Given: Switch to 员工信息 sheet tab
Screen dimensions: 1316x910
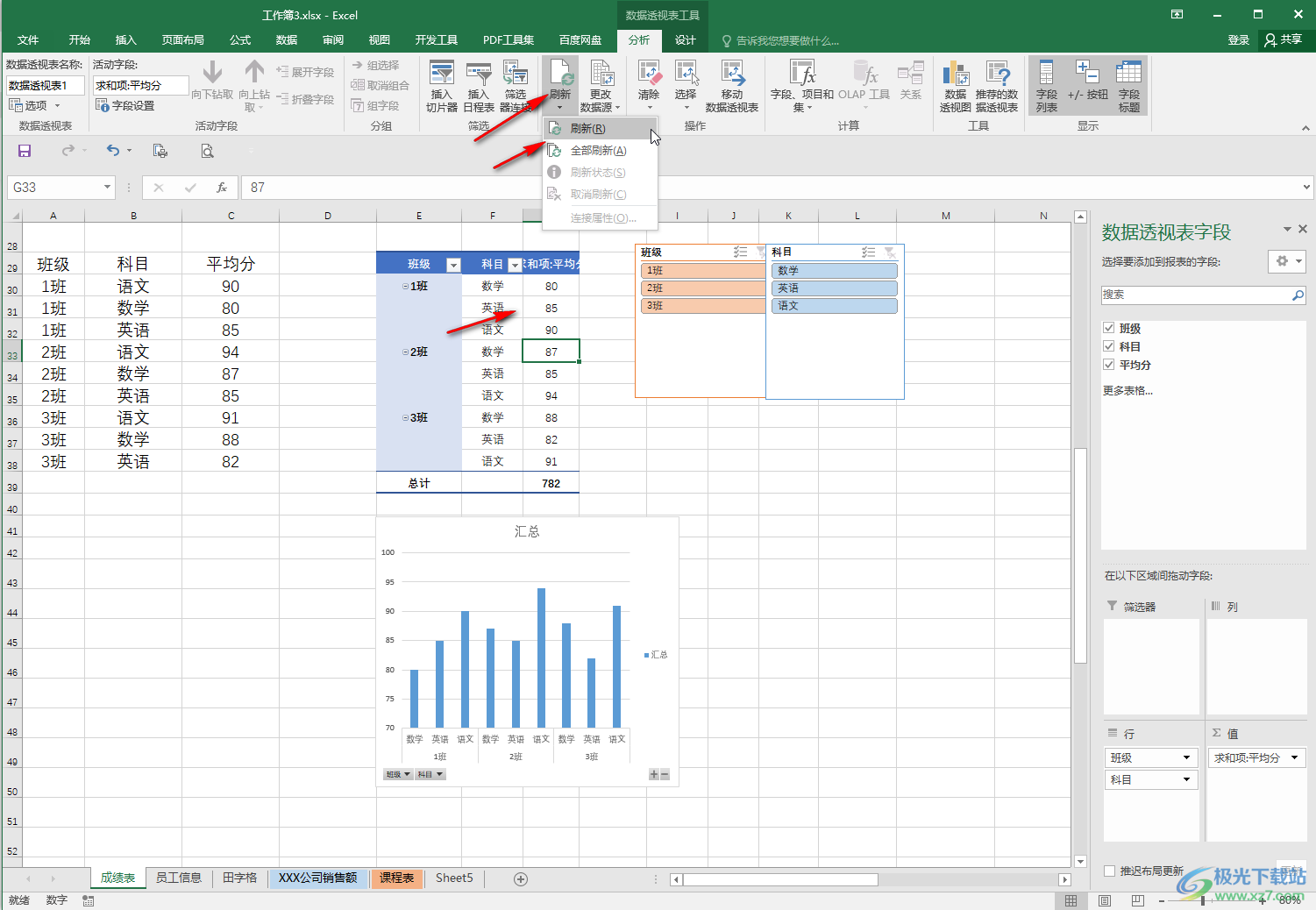Looking at the screenshot, I should click(179, 878).
